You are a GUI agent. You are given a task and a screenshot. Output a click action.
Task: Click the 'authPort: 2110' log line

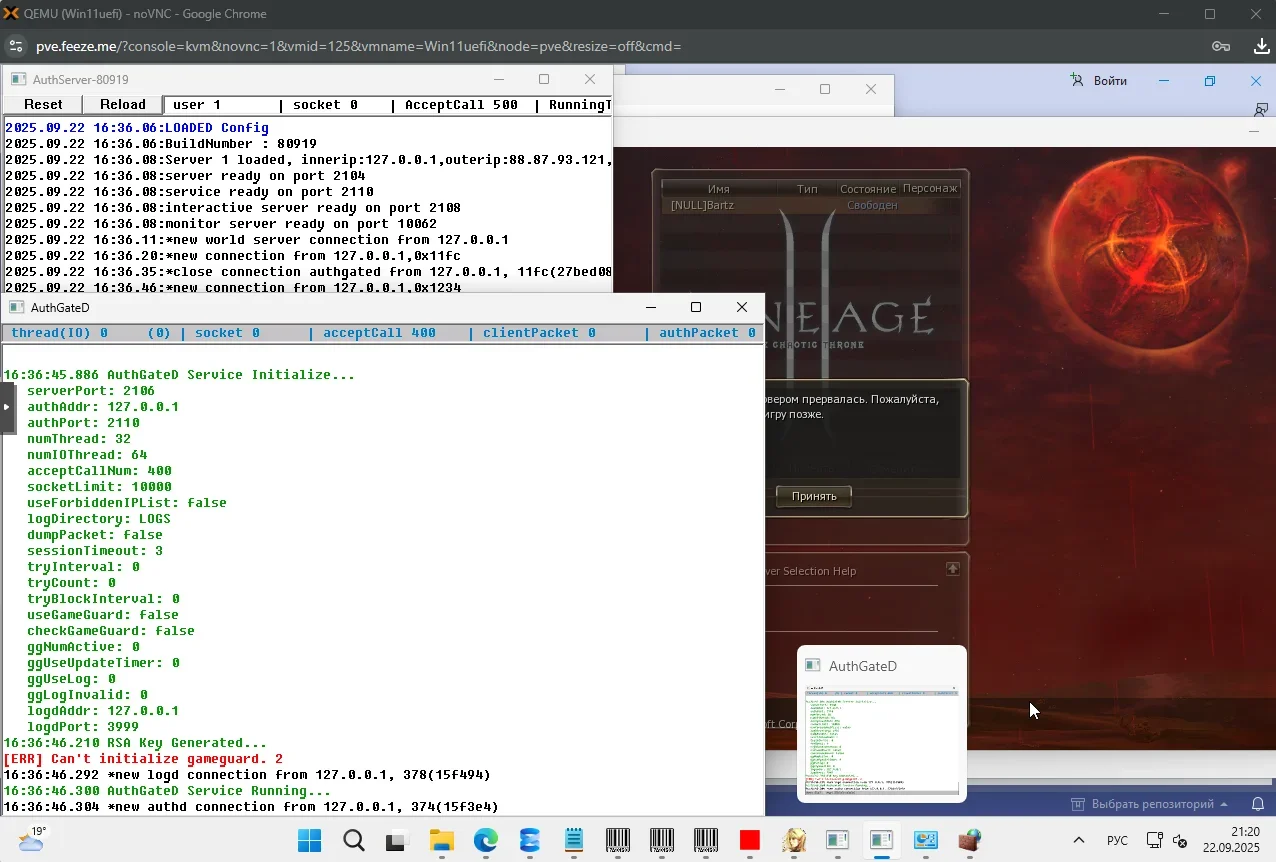pos(83,423)
